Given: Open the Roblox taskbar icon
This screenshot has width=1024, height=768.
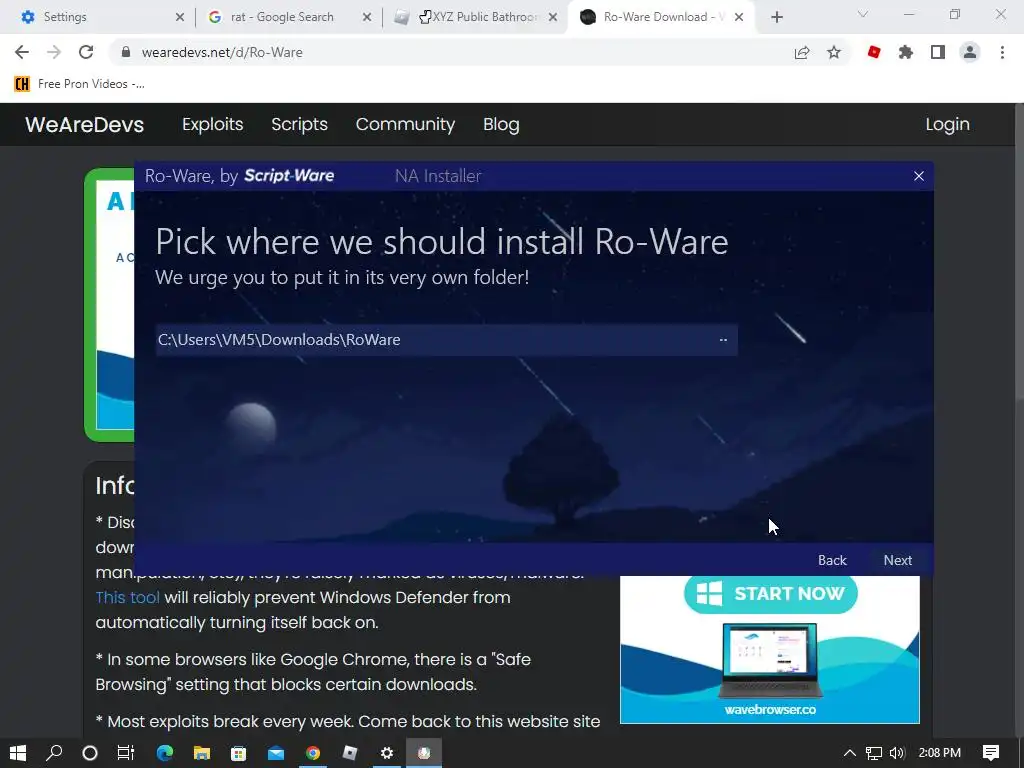Looking at the screenshot, I should click(350, 753).
